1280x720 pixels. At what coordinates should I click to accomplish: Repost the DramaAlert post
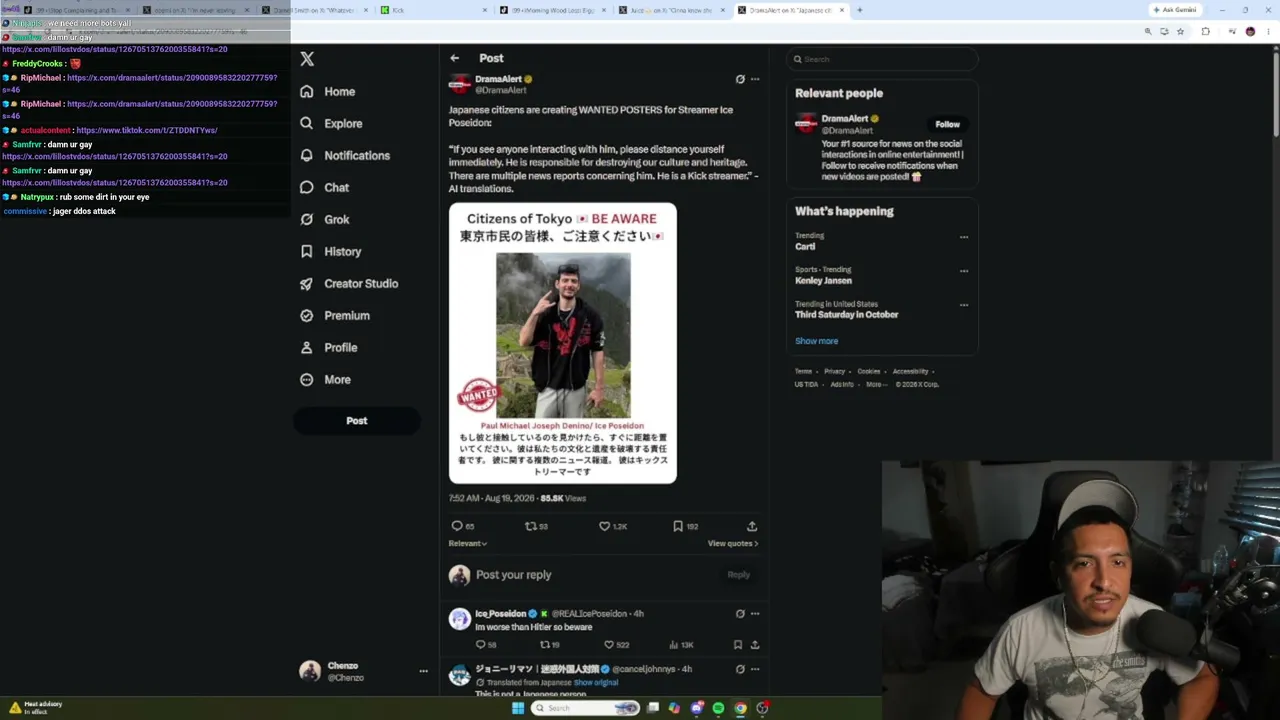point(531,526)
